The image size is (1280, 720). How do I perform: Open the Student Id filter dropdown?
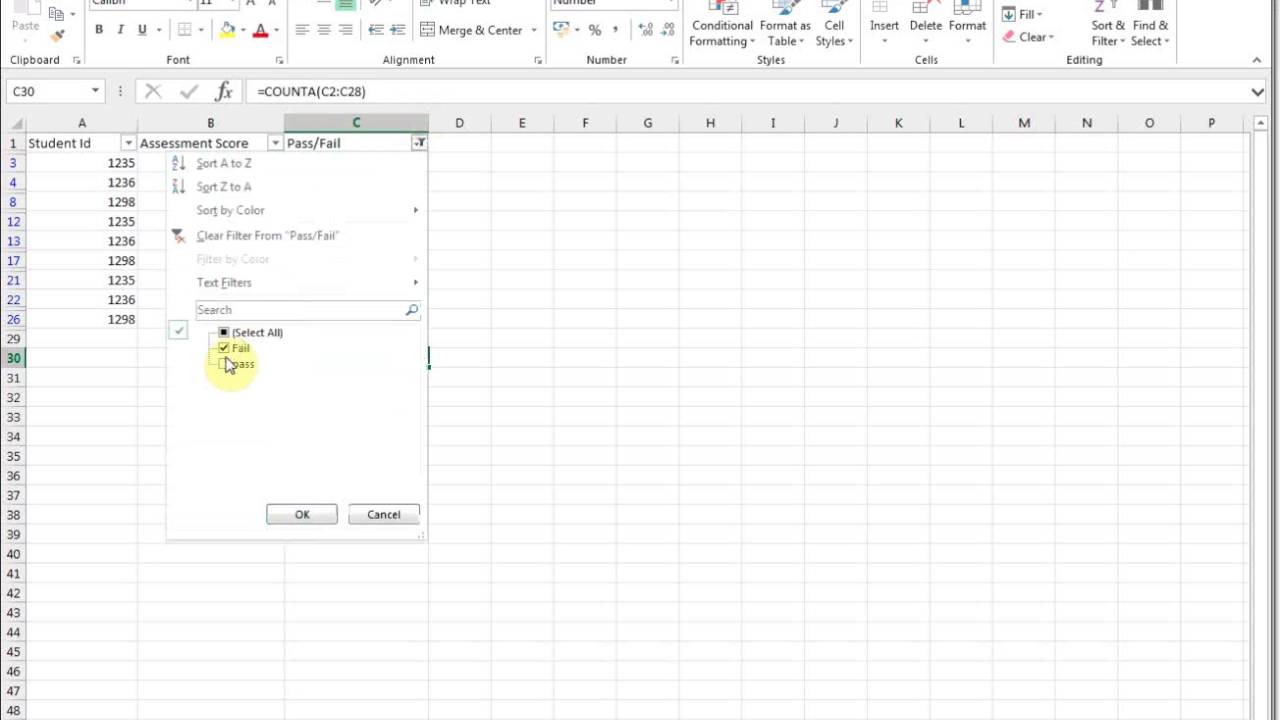point(128,143)
